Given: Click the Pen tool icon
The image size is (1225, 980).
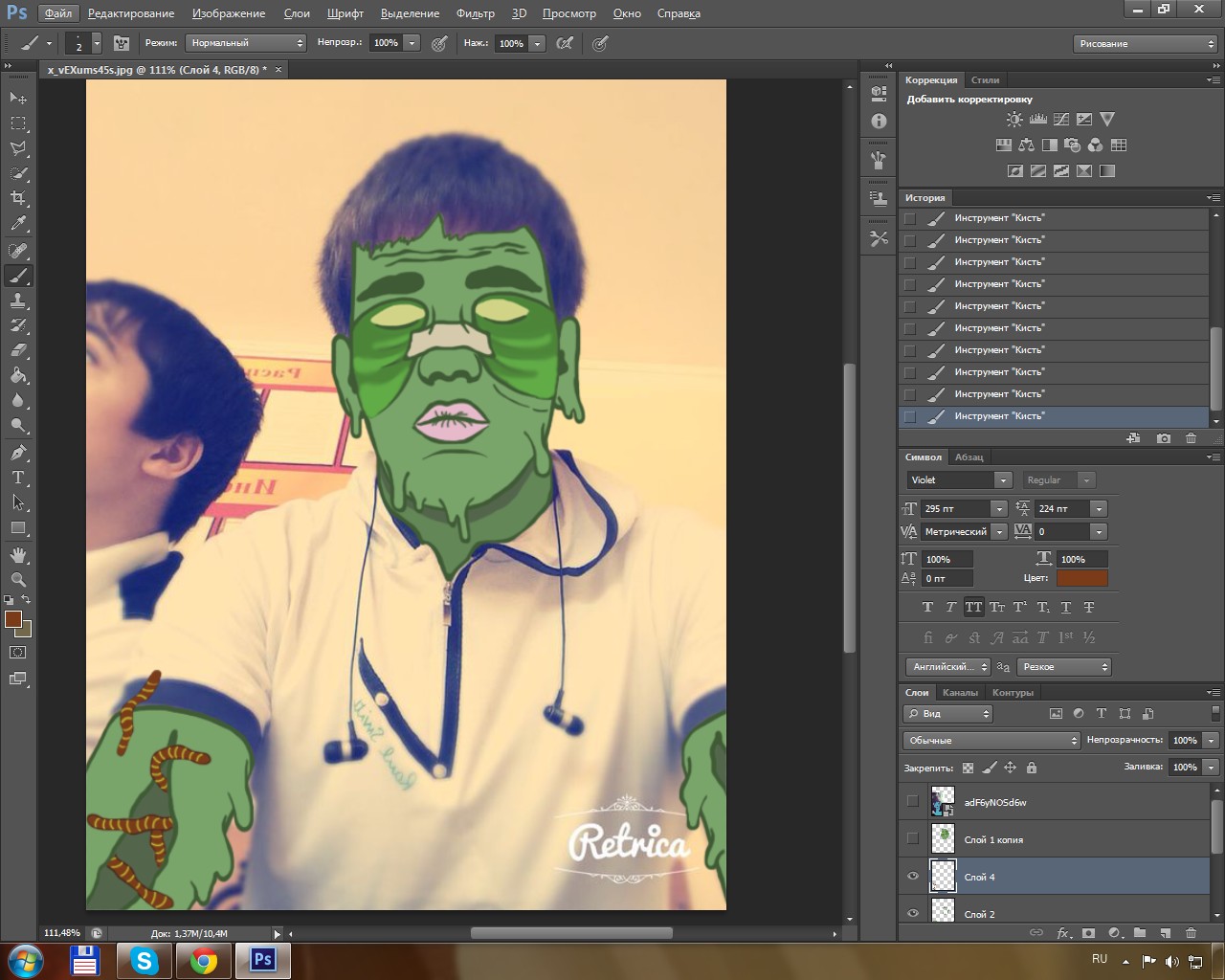Looking at the screenshot, I should (18, 452).
